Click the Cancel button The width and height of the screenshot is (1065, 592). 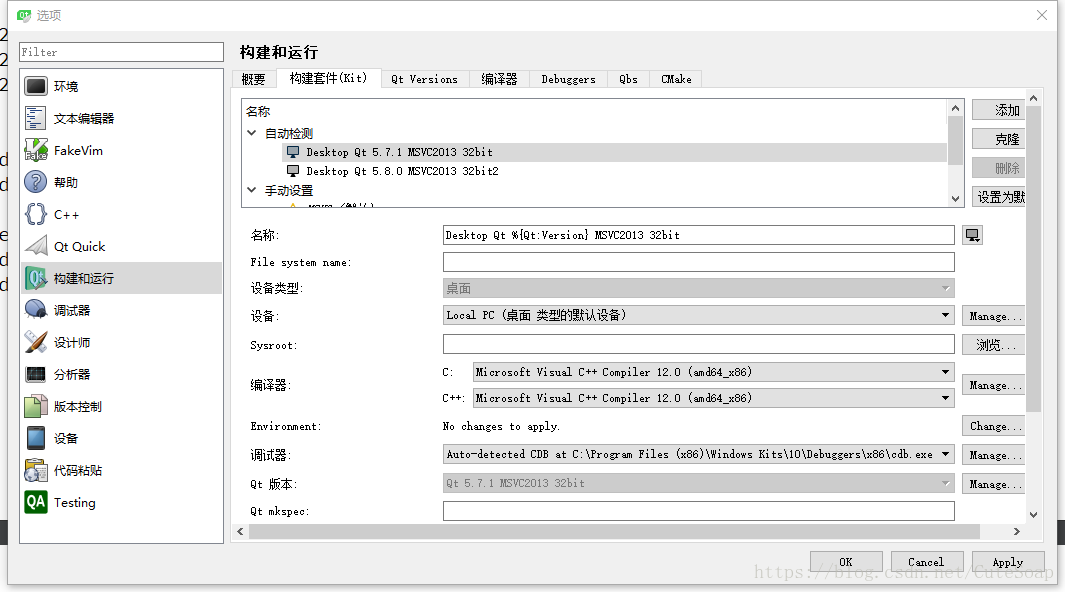tap(926, 561)
